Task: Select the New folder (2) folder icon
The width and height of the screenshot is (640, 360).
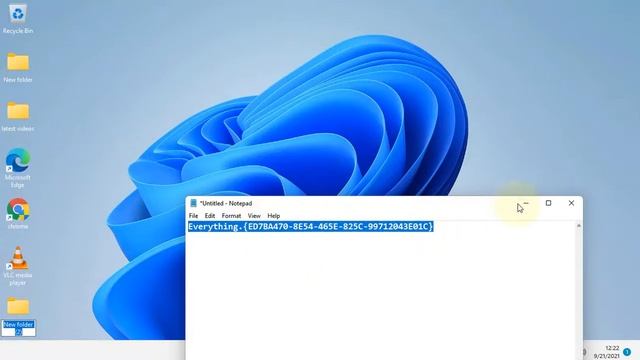Action: coord(18,306)
